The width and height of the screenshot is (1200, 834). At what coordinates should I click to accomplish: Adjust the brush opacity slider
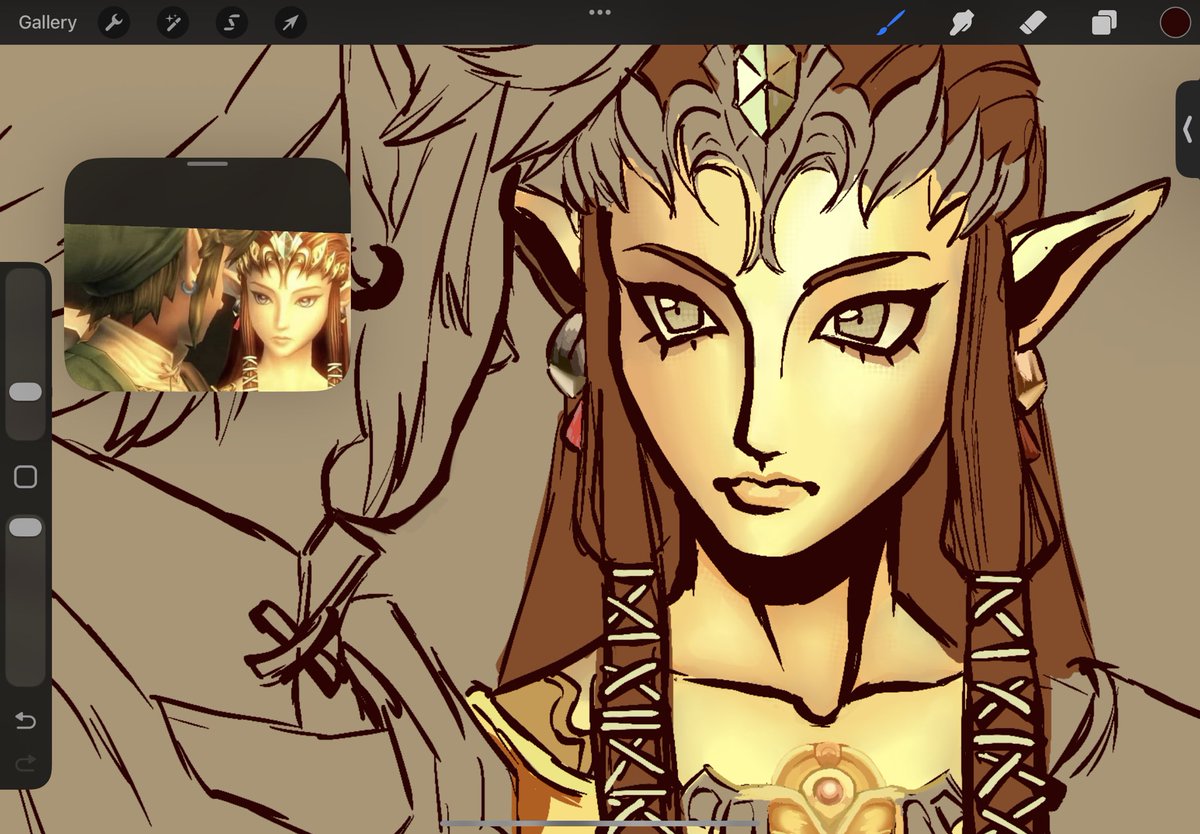[25, 527]
